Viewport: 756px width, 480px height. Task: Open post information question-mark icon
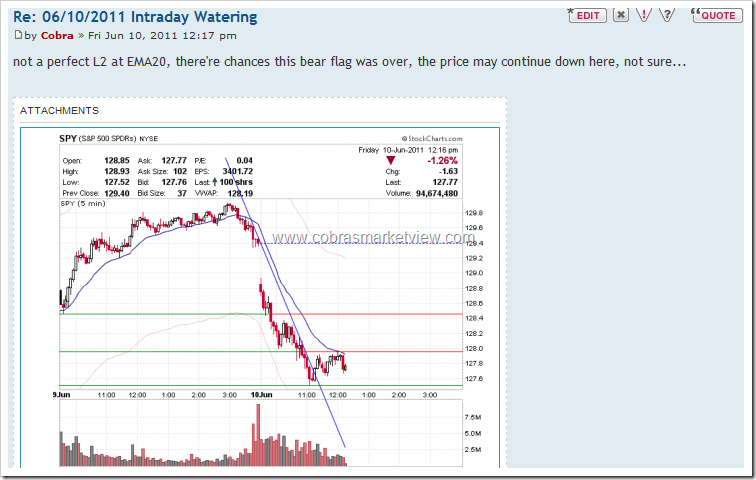click(667, 15)
